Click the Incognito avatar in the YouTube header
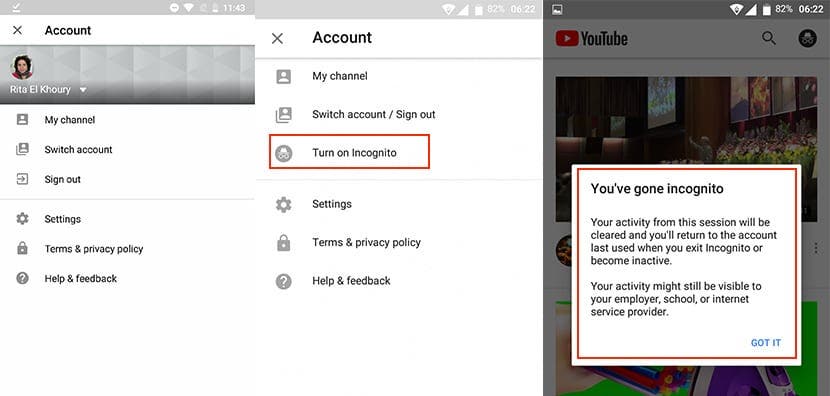The image size is (830, 396). pos(808,38)
